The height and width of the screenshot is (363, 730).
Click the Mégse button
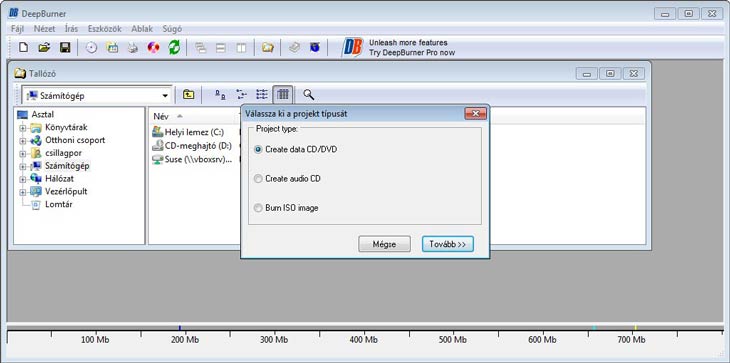point(384,244)
